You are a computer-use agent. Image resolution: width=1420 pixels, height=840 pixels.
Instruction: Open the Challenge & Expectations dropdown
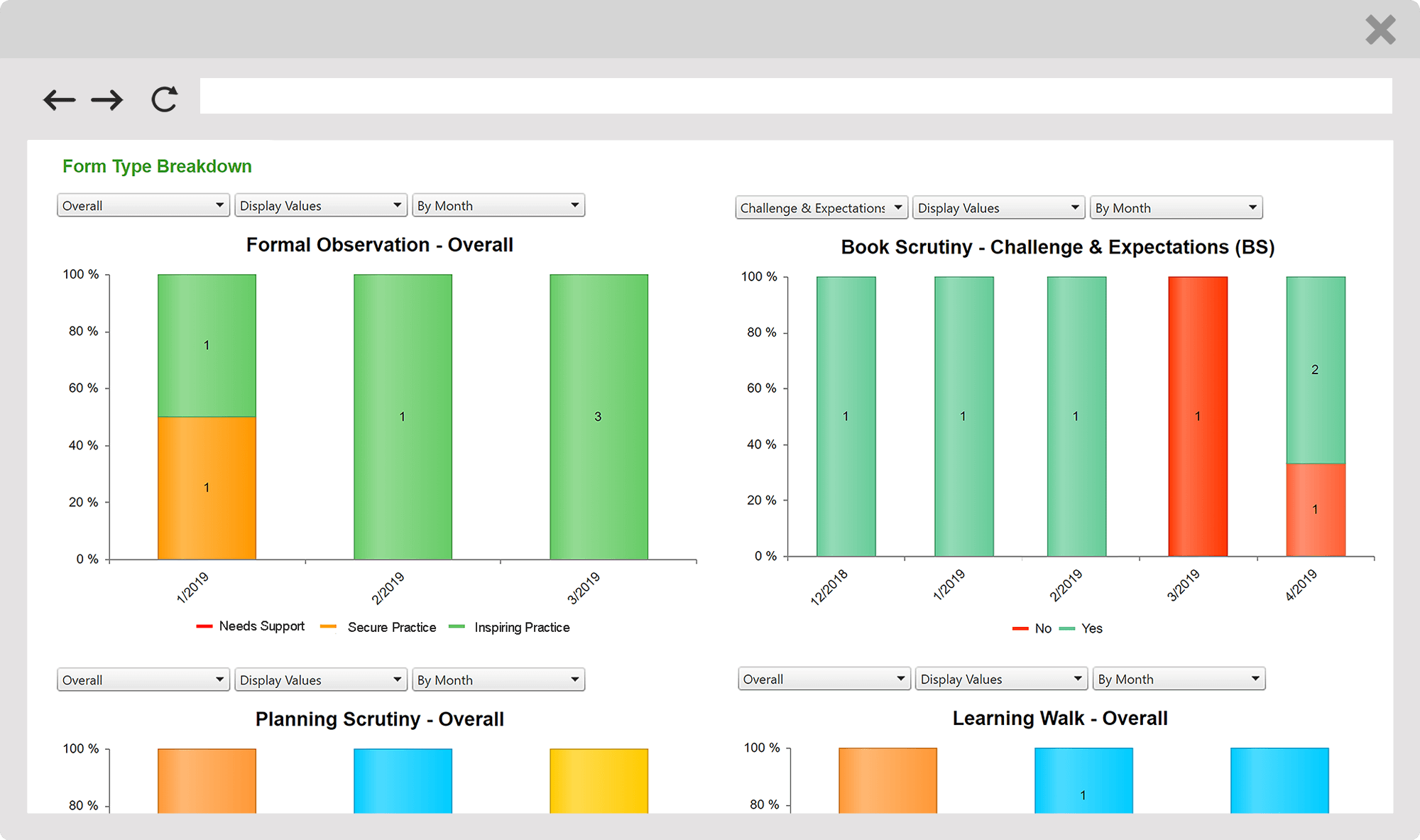tap(821, 207)
